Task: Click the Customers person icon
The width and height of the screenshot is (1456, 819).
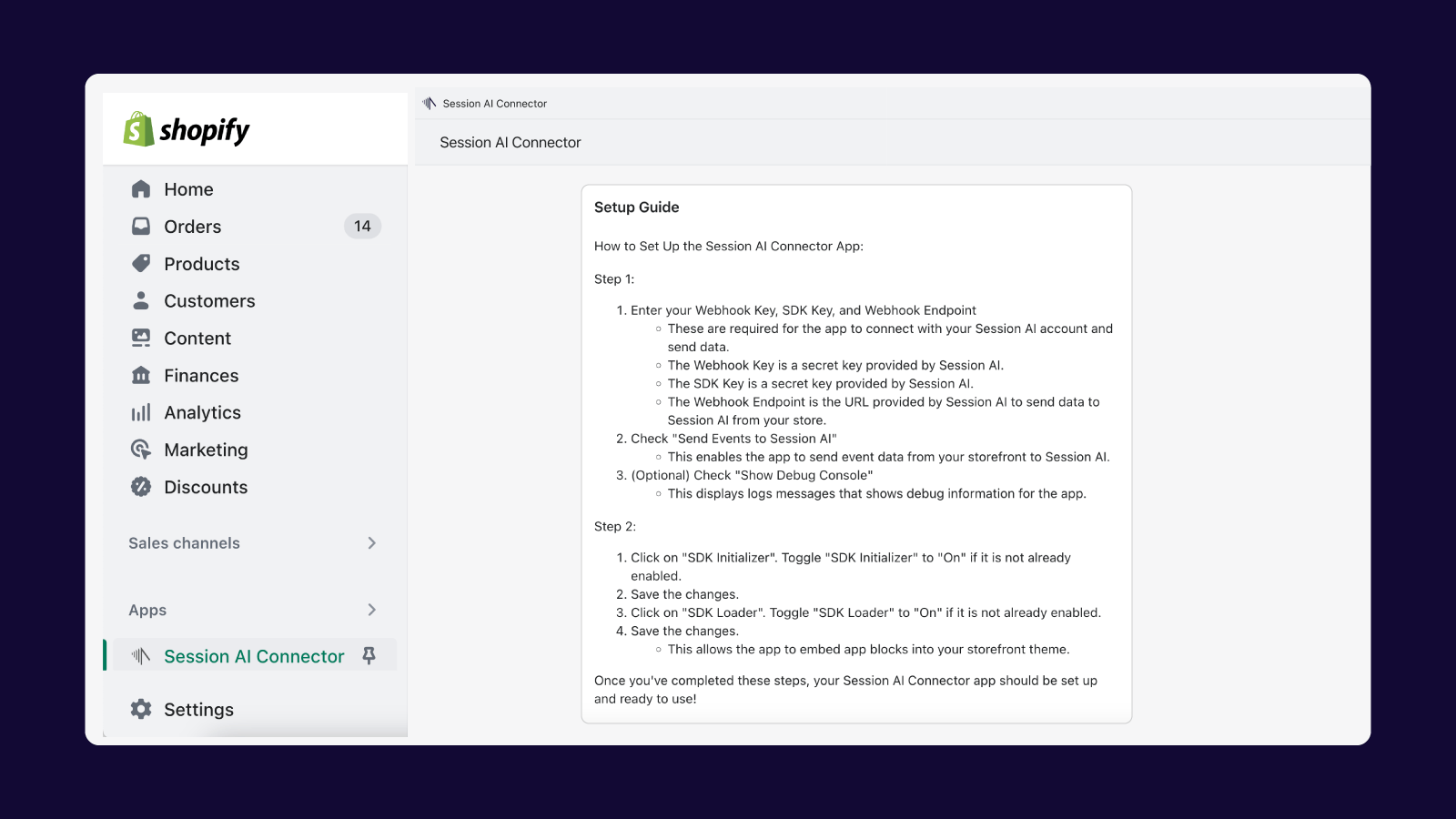Action: [141, 300]
